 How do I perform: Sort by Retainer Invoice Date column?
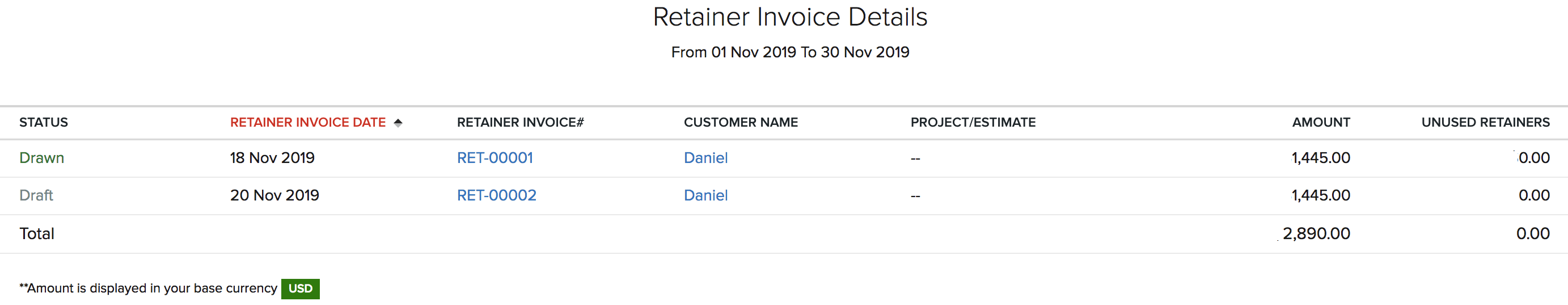307,123
